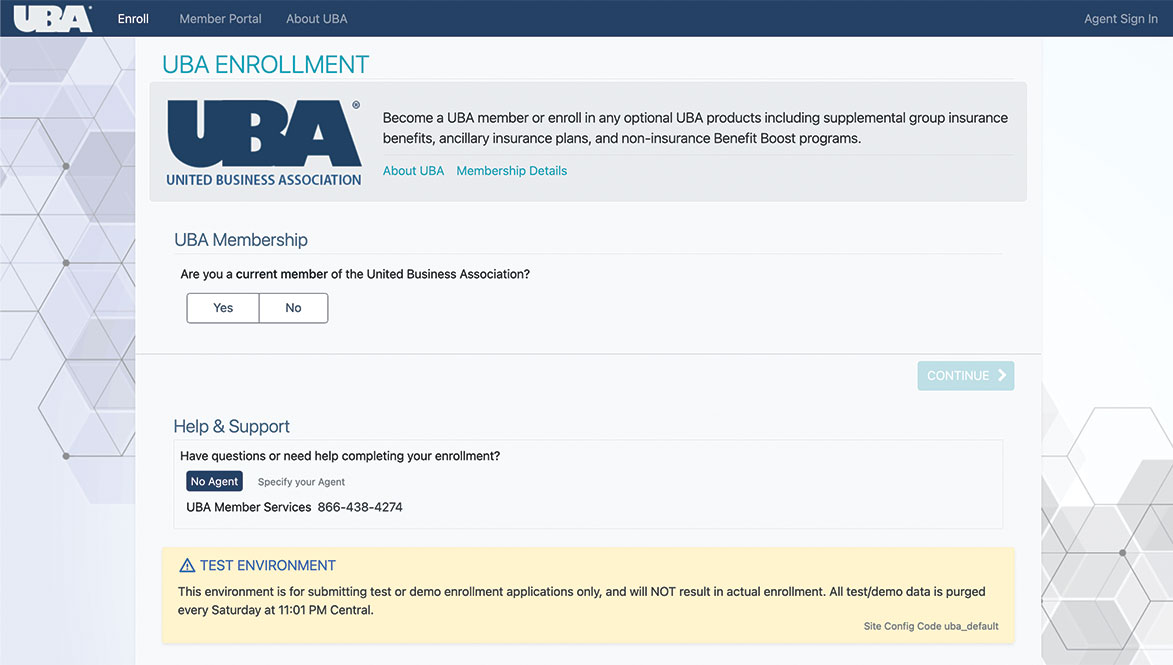Click the Site Config Code uba_default text
1173x665 pixels.
(x=930, y=625)
